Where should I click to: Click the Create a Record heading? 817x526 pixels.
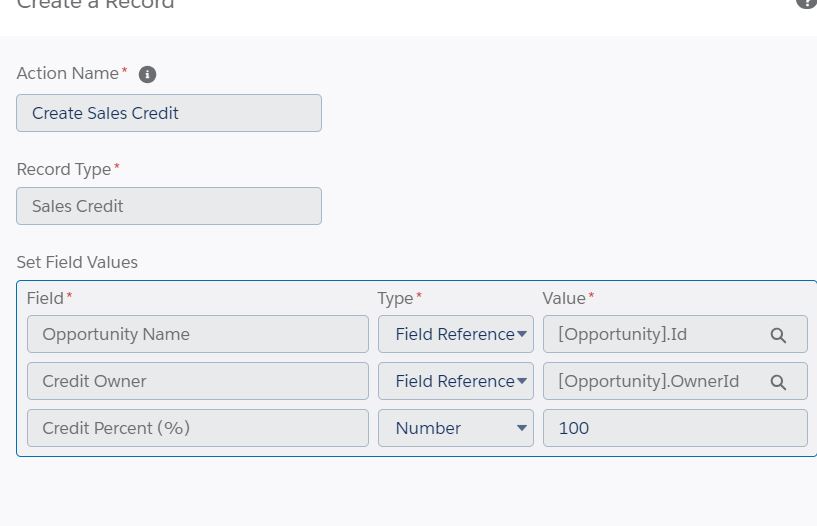point(96,4)
